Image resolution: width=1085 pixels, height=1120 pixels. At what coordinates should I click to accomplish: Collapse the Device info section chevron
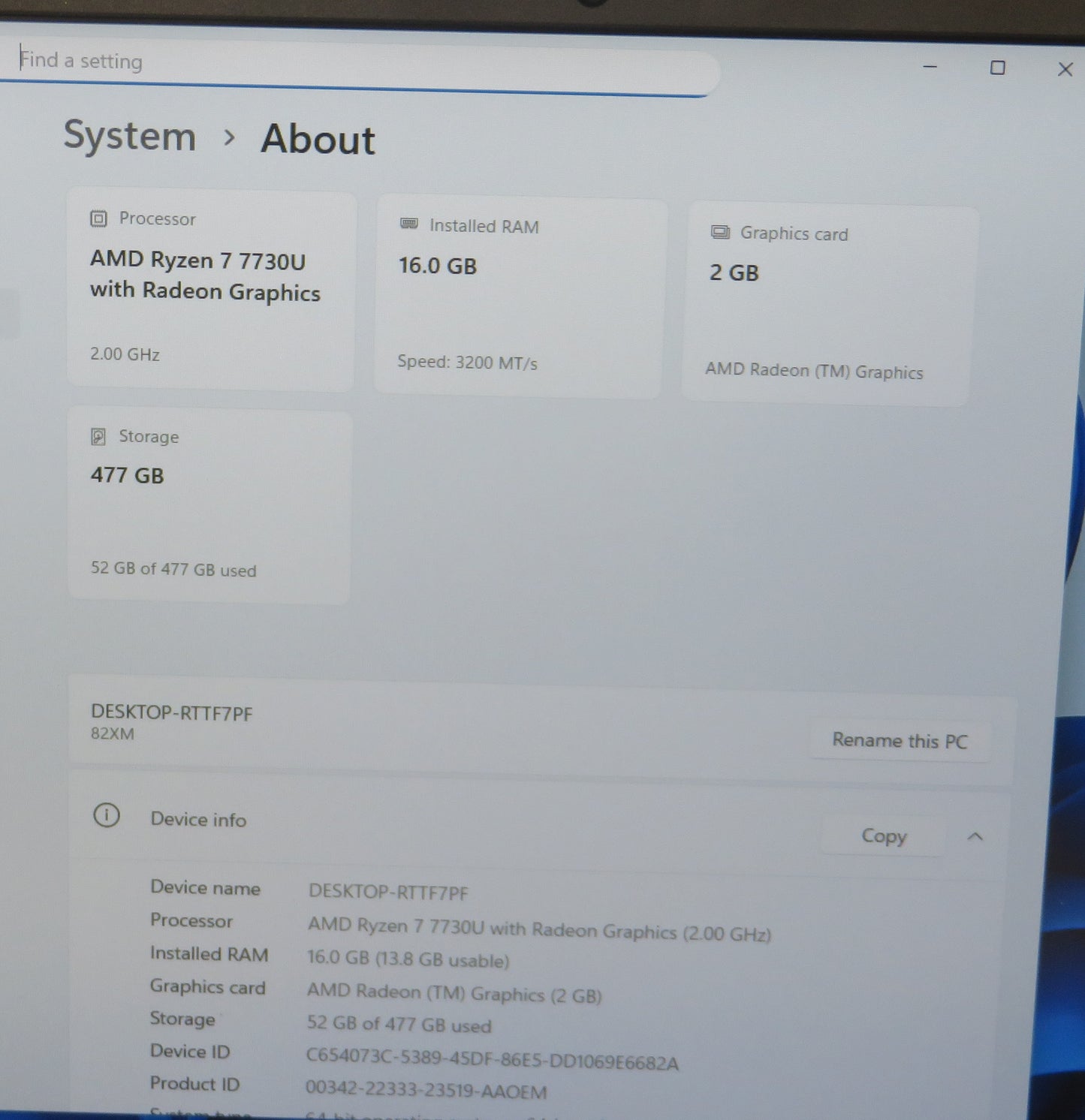pos(975,836)
